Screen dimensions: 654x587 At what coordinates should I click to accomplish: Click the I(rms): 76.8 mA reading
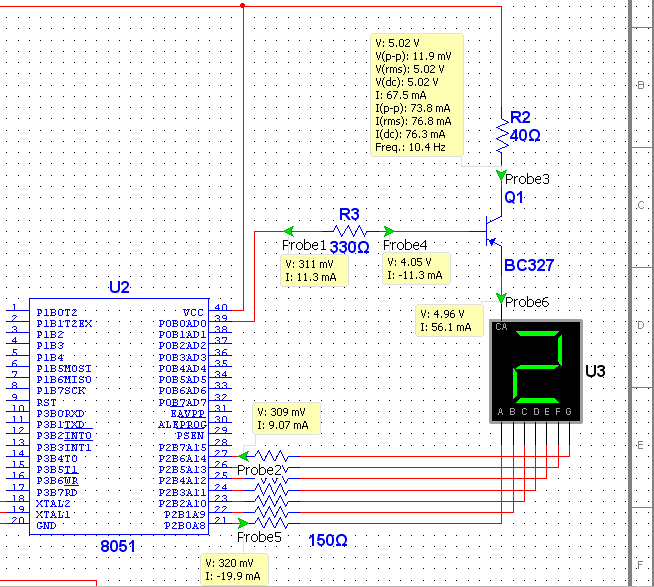413,121
